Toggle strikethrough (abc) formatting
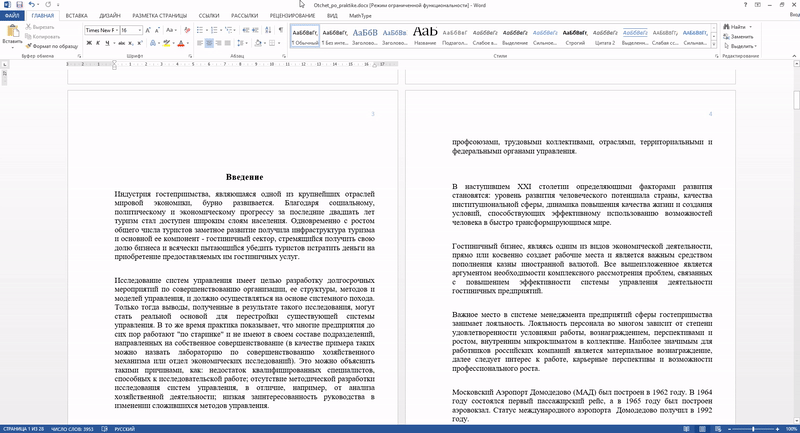 (x=122, y=43)
